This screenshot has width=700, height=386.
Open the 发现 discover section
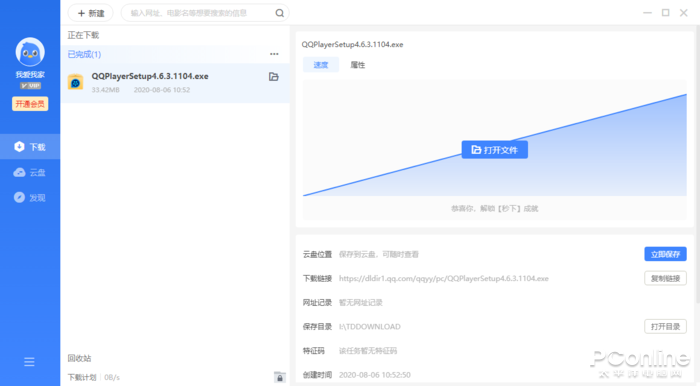(x=30, y=197)
